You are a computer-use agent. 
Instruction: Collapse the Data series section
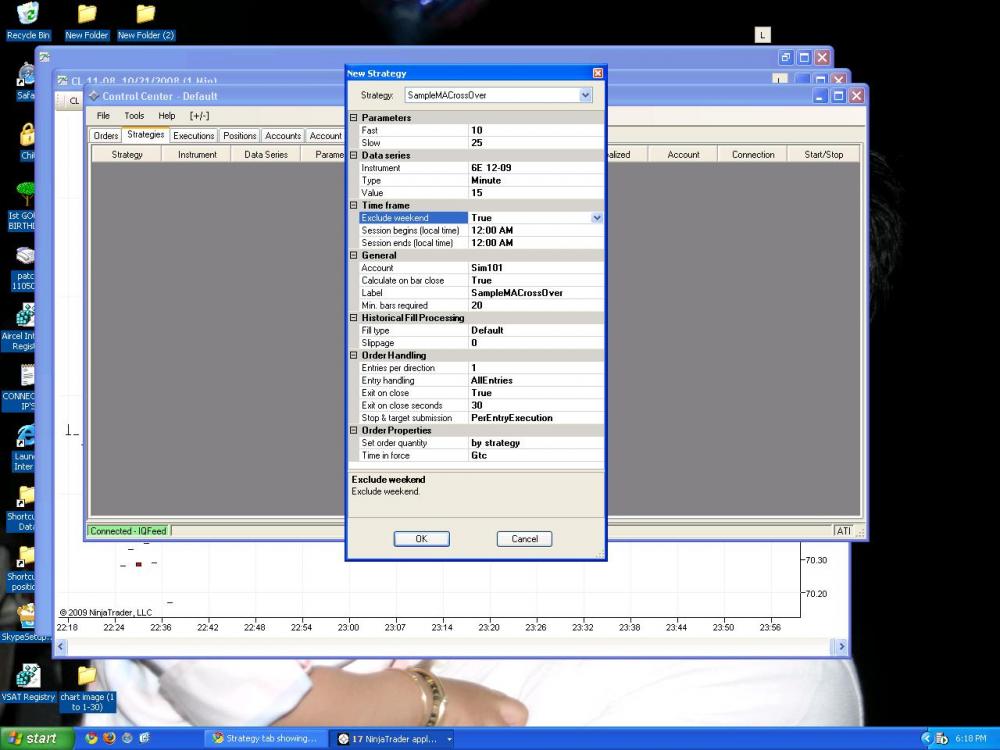[354, 155]
